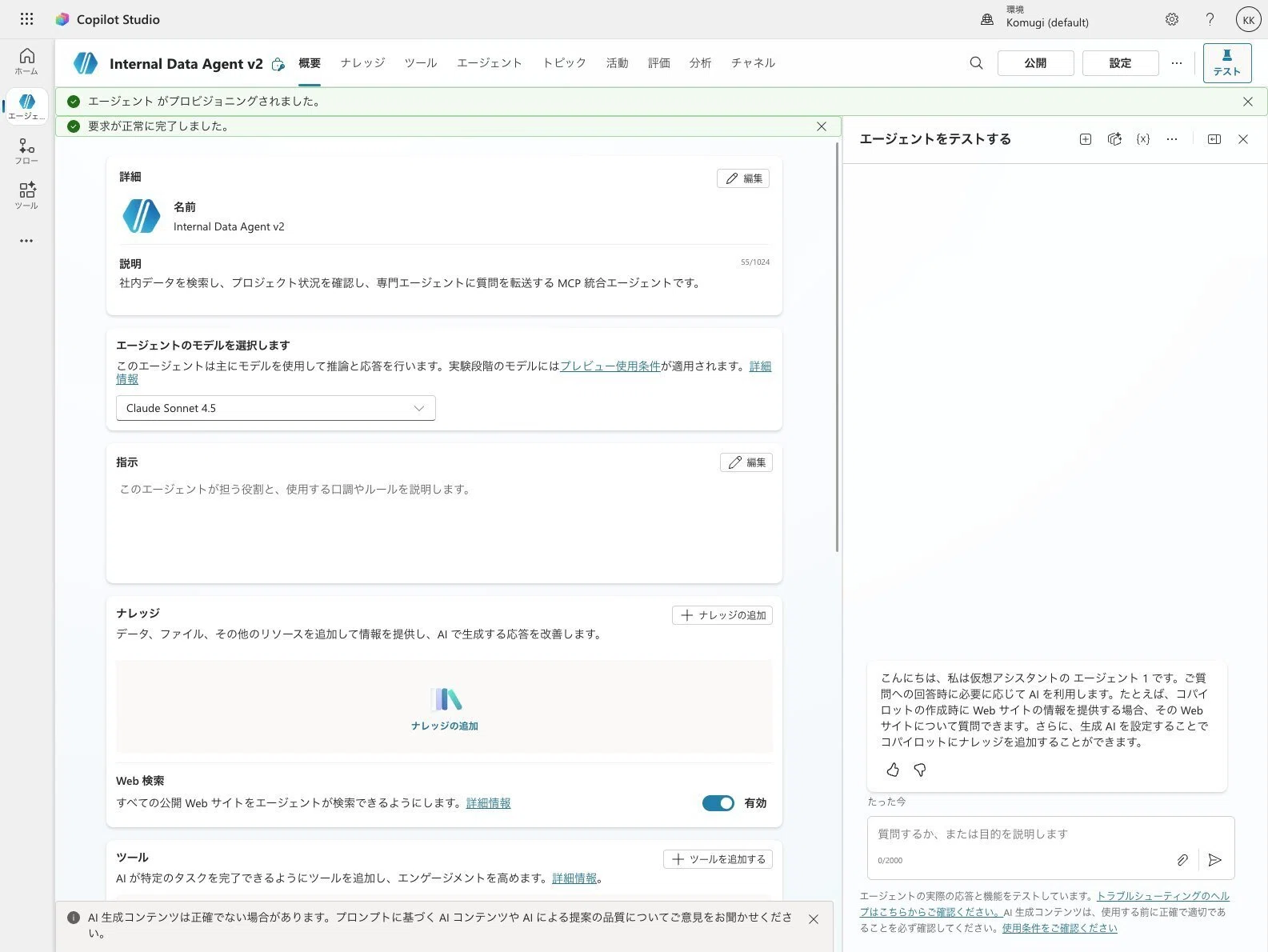Viewport: 1268px width, 952px height.
Task: Open the Claude Sonnet 4.5 model dropdown
Action: (x=276, y=408)
